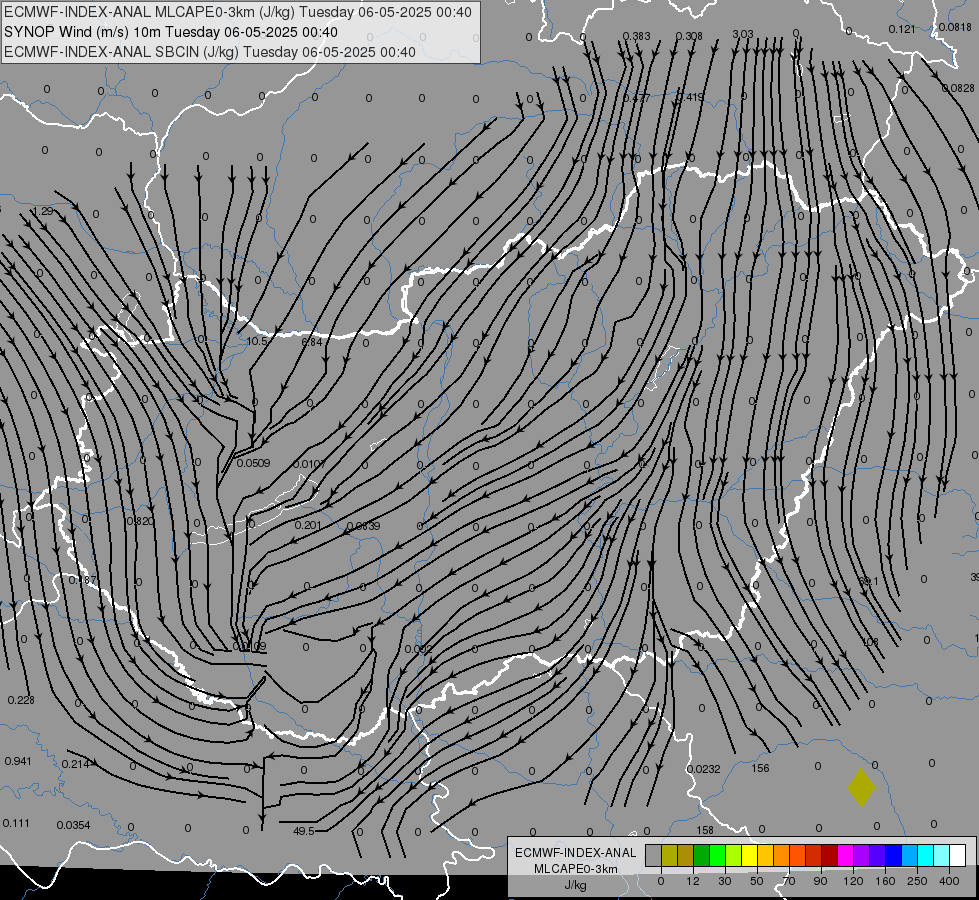Click the 156 value on the map

pos(760,768)
